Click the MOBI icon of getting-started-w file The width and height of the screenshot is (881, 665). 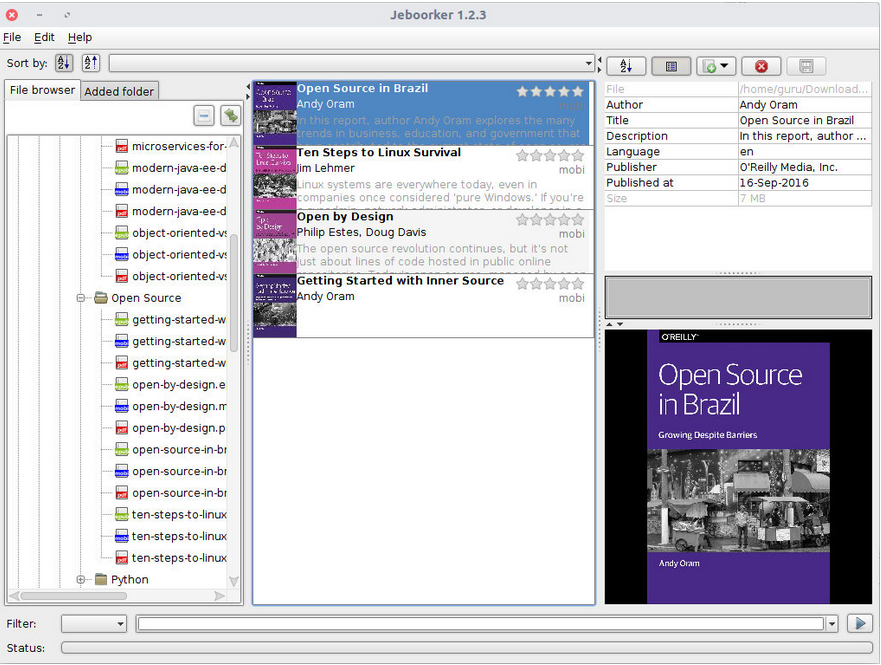121,341
